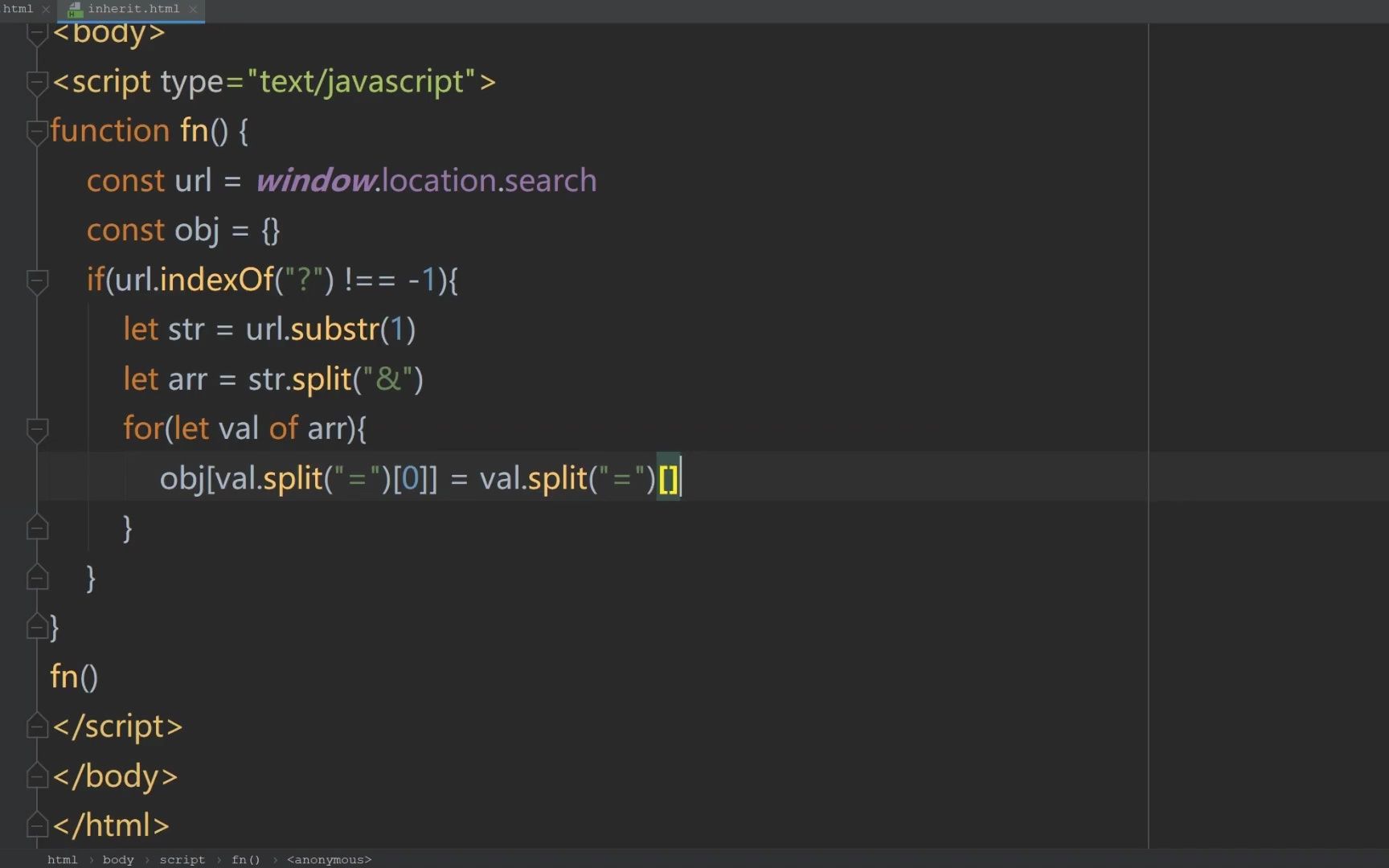The image size is (1389, 868).
Task: Select 'body' in the breadcrumb bar
Action: (x=118, y=860)
